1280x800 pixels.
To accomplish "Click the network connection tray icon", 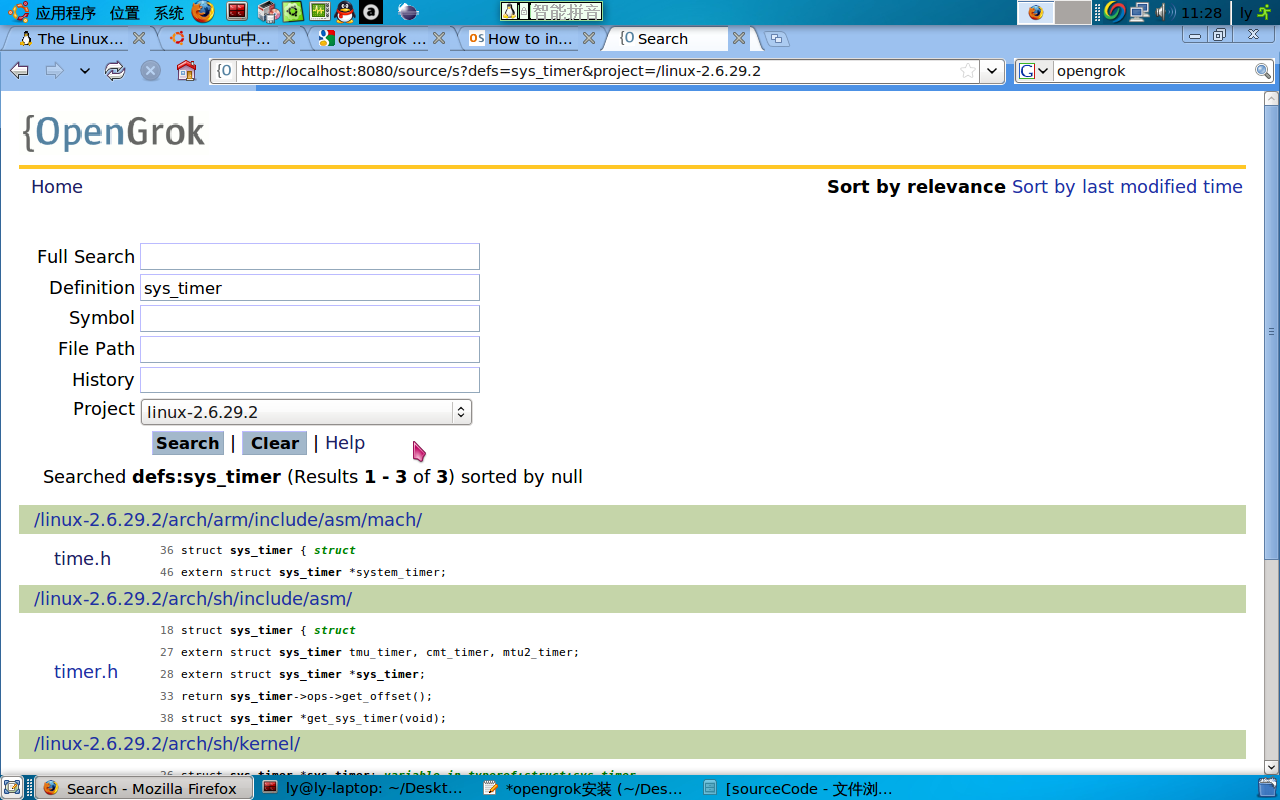I will pyautogui.click(x=1139, y=12).
